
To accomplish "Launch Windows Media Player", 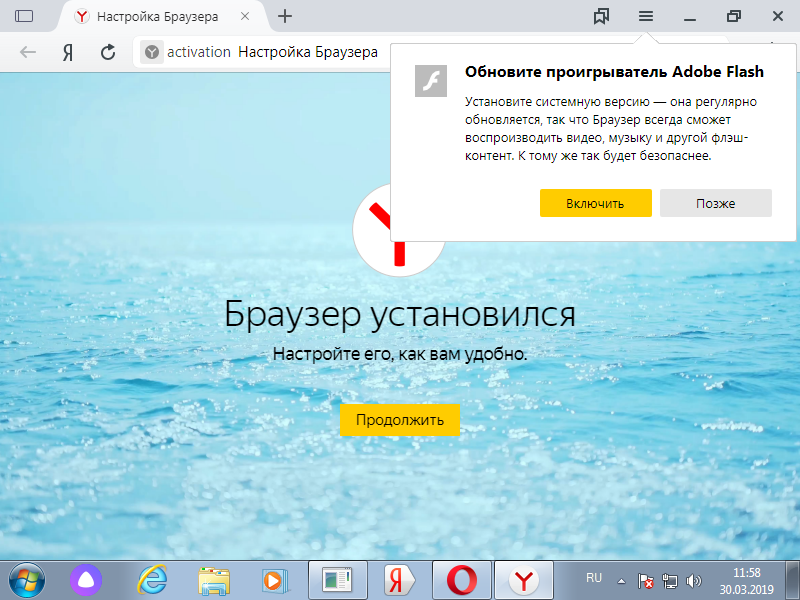I will click(275, 581).
